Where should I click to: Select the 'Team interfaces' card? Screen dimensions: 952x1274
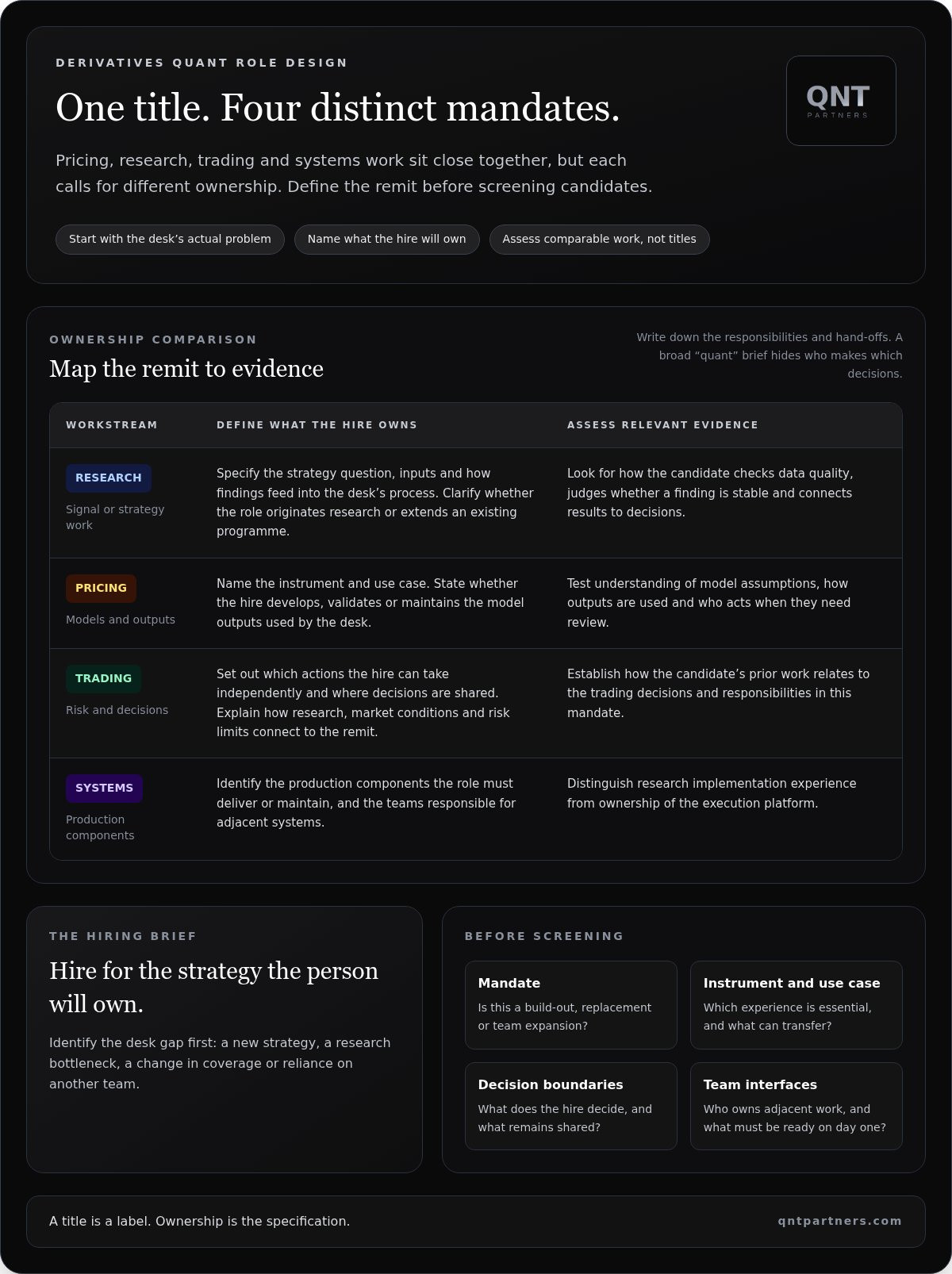pyautogui.click(x=797, y=1107)
